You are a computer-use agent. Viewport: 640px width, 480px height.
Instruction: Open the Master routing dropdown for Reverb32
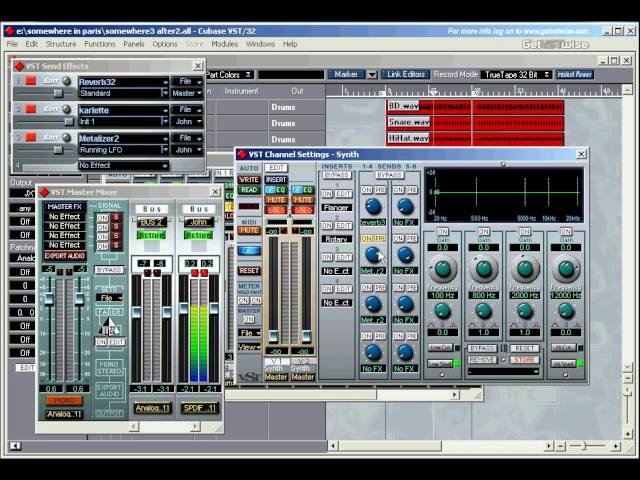pyautogui.click(x=187, y=93)
